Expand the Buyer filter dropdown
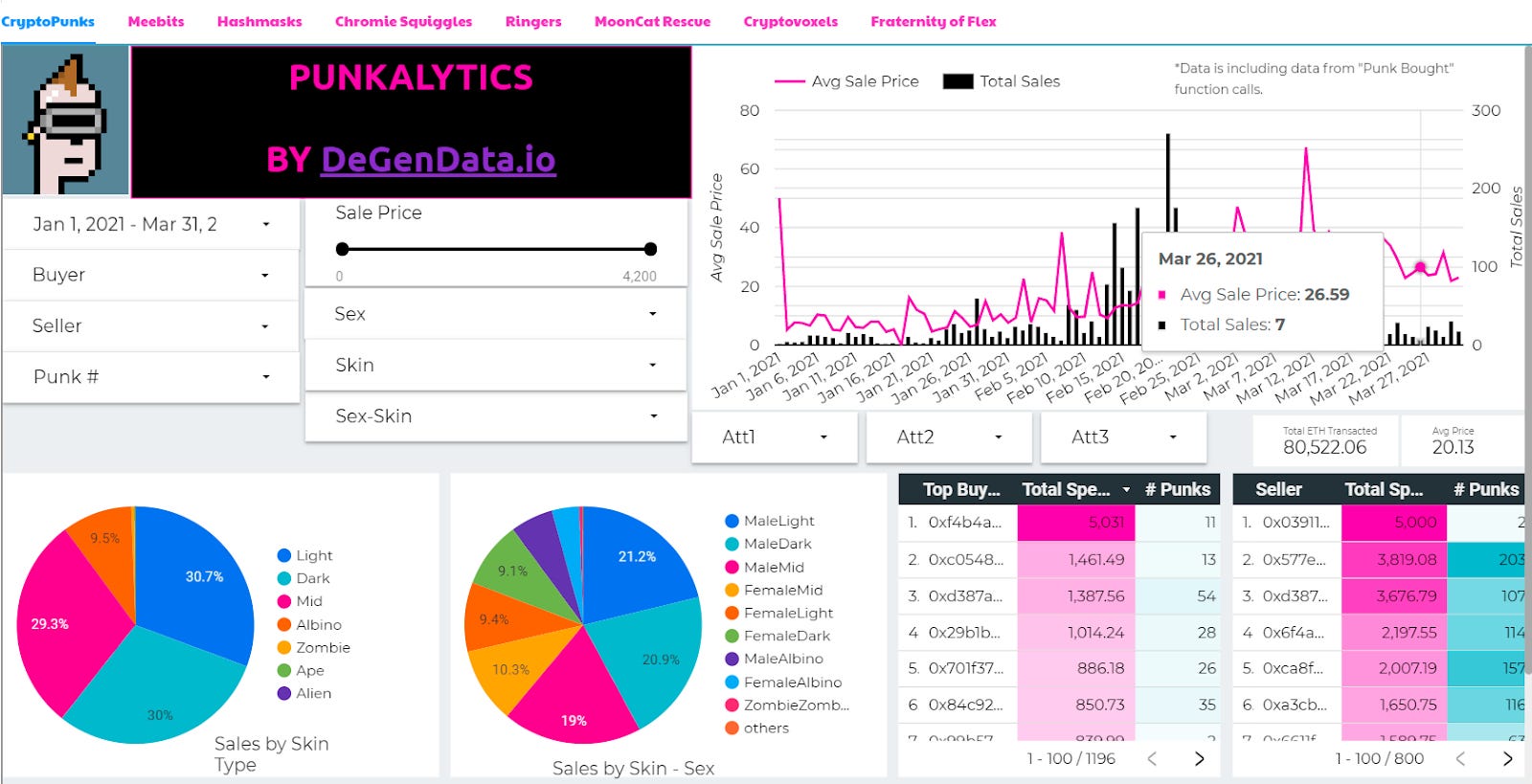Screen dimensions: 1532x784 tap(151, 275)
